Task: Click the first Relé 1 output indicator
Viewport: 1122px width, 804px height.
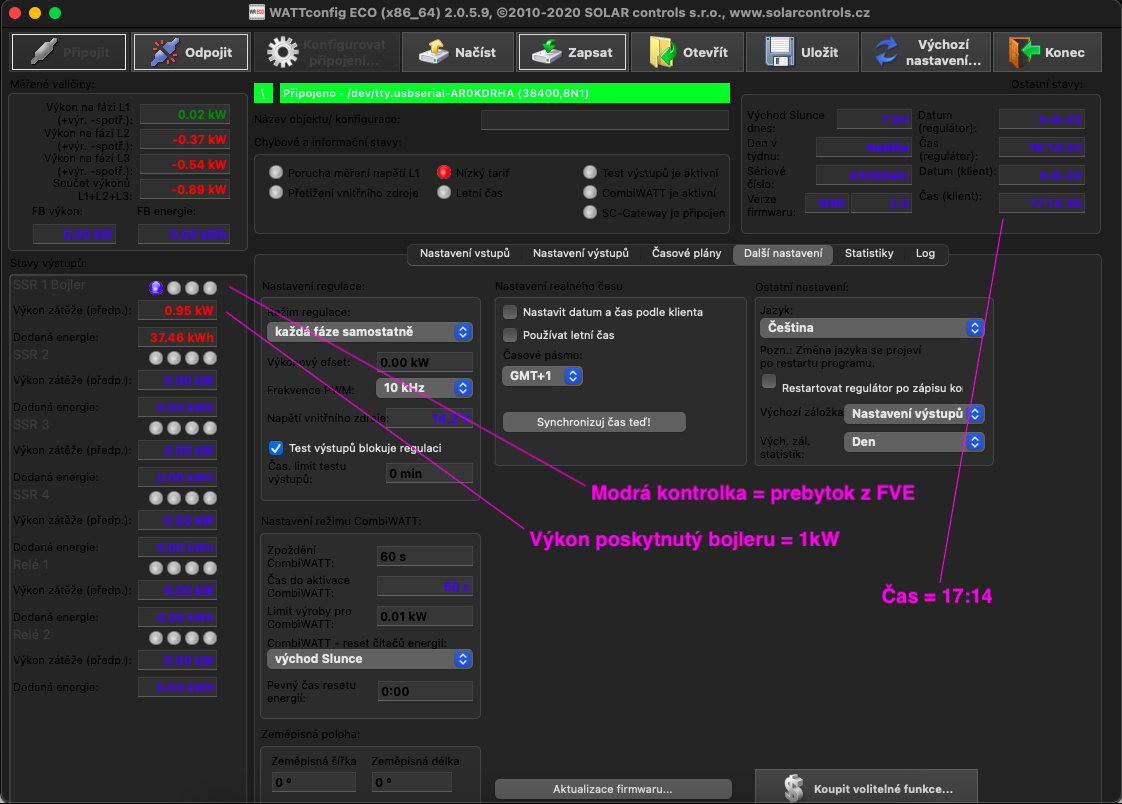Action: (156, 568)
